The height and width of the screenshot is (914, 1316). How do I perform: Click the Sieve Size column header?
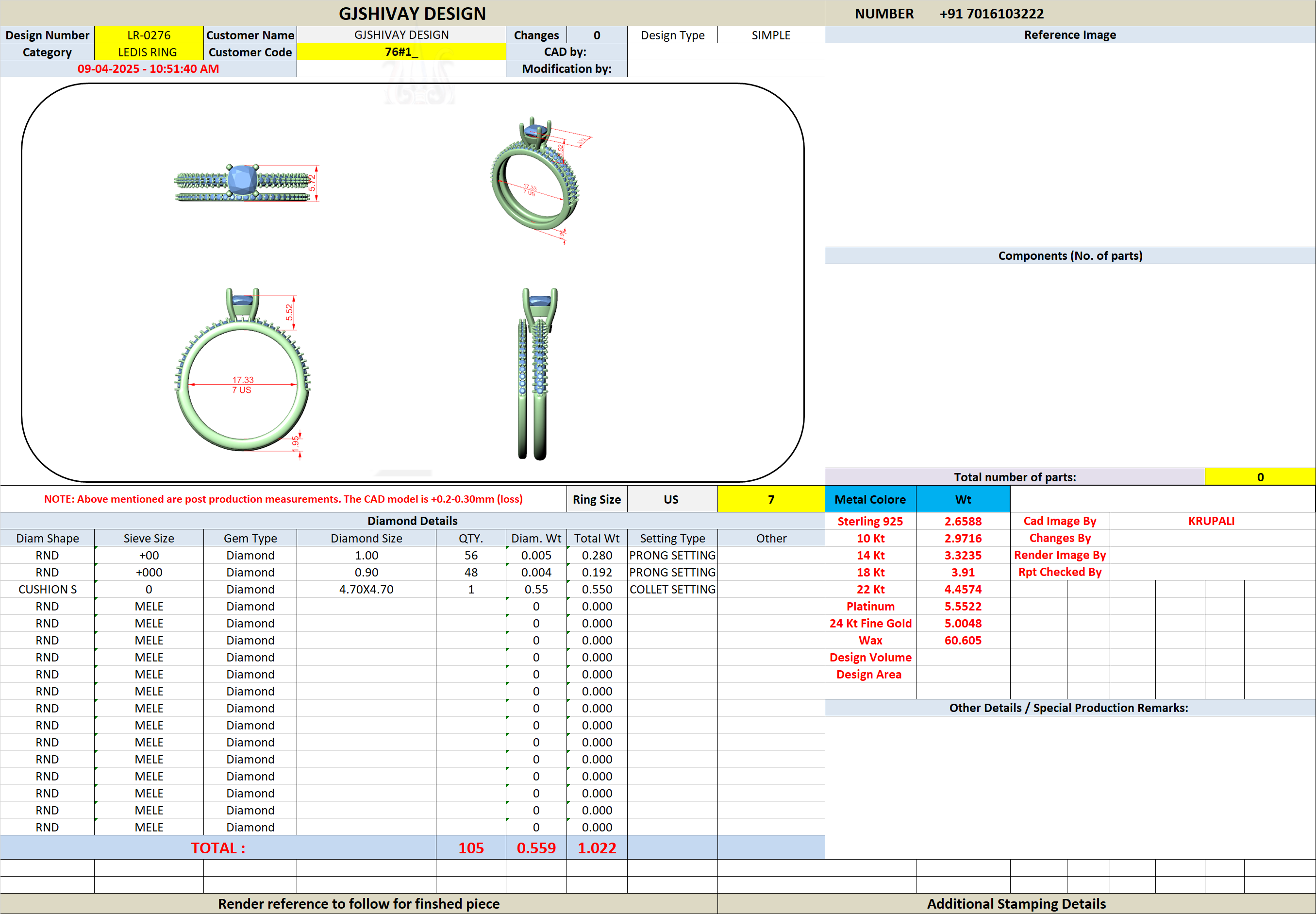tap(149, 538)
